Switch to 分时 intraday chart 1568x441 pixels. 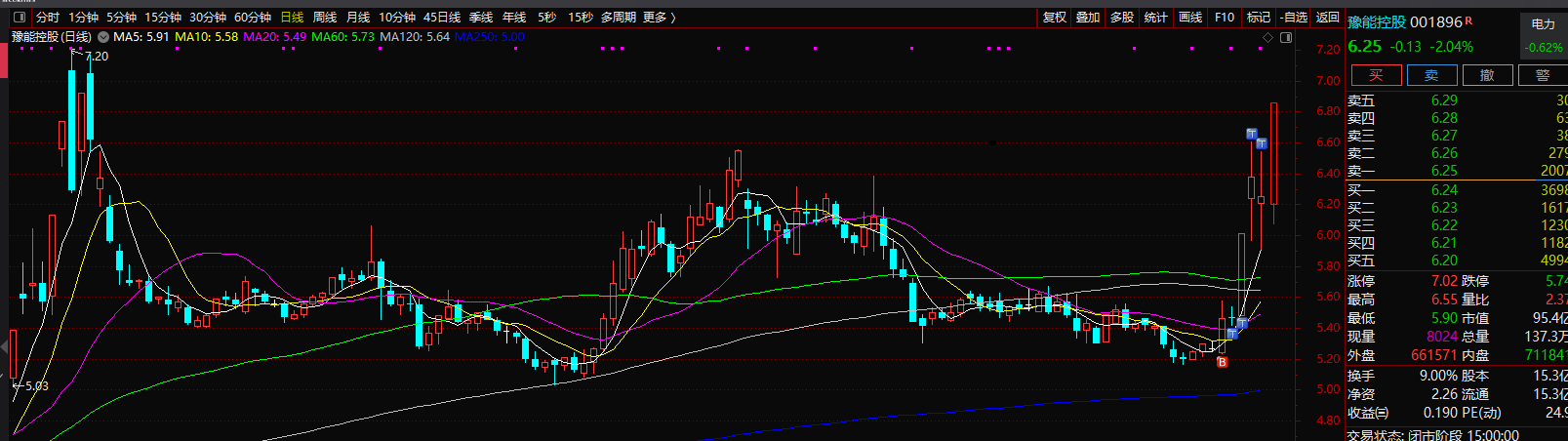click(x=47, y=18)
